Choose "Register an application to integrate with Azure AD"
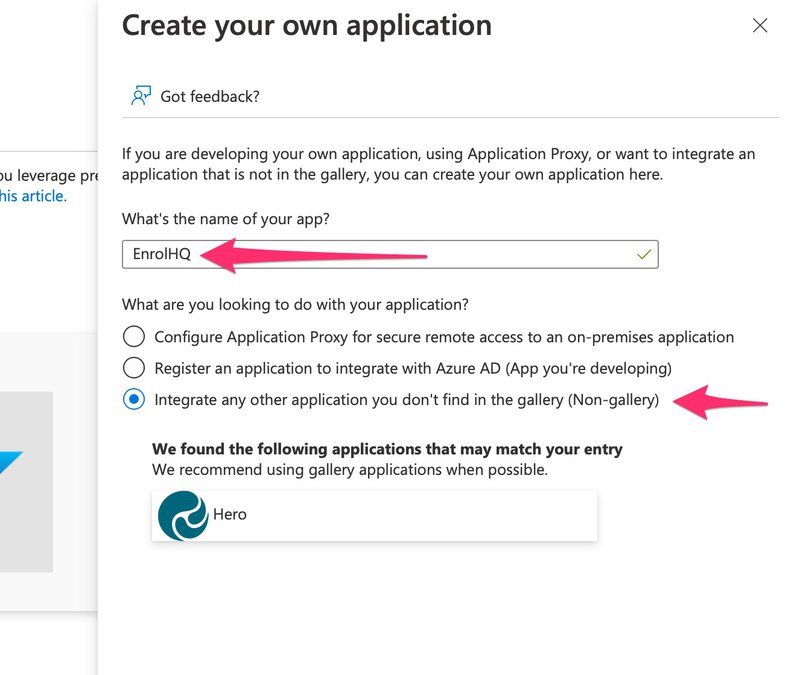 point(133,368)
